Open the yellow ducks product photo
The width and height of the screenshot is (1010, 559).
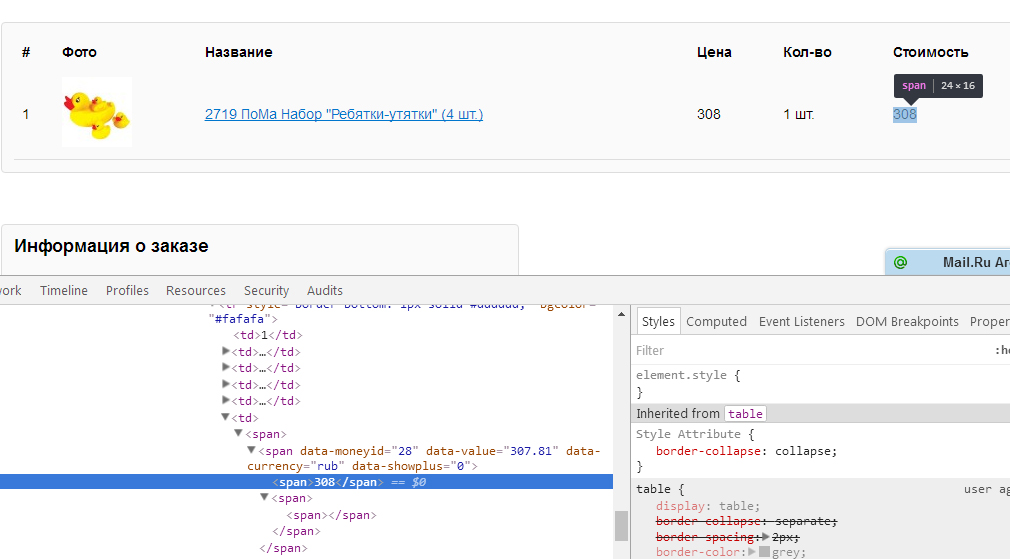click(x=96, y=112)
